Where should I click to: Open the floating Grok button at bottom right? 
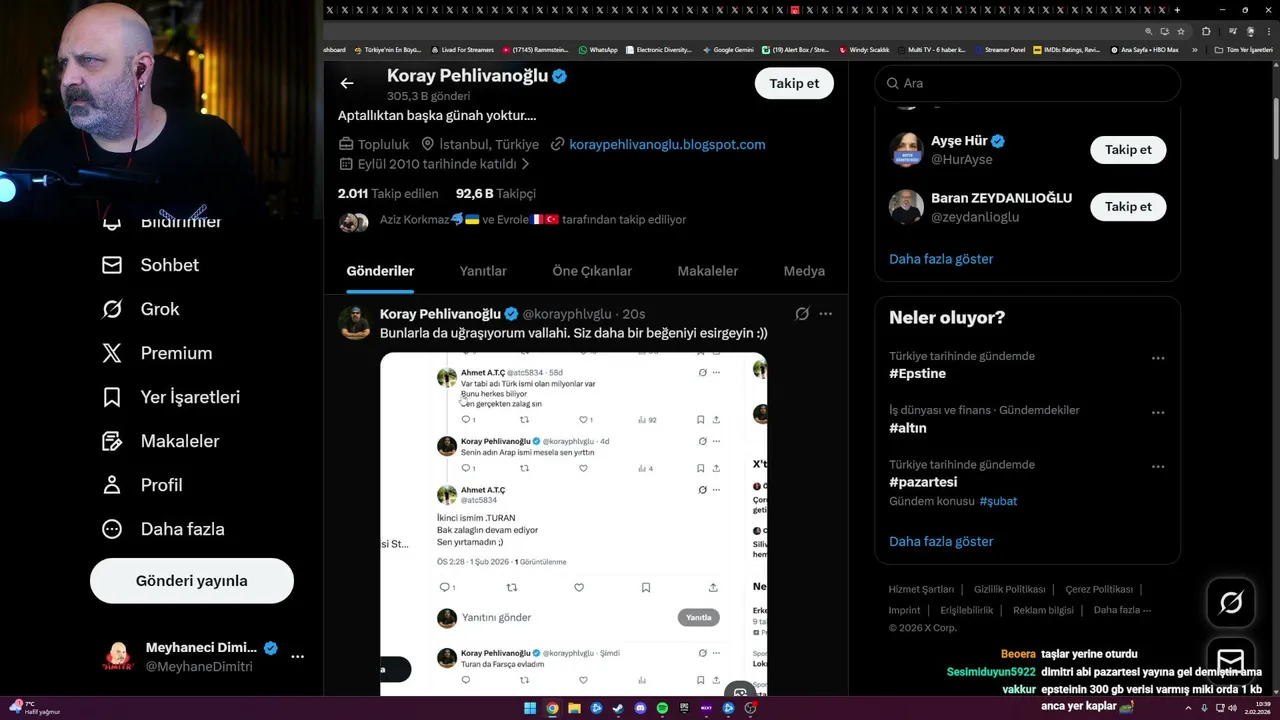coord(1231,602)
